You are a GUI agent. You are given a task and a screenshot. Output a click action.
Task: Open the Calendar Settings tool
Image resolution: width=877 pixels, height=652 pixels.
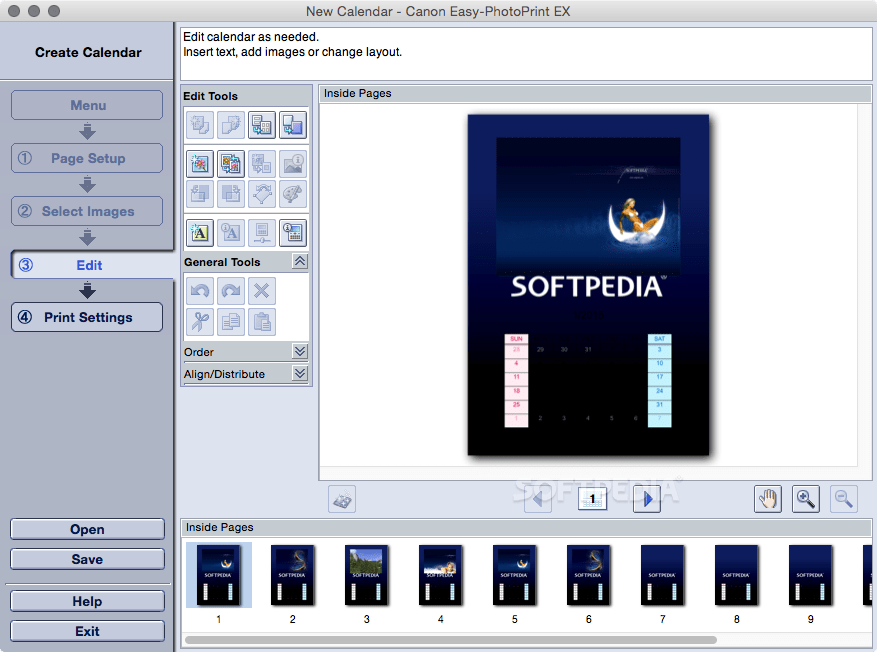(293, 233)
